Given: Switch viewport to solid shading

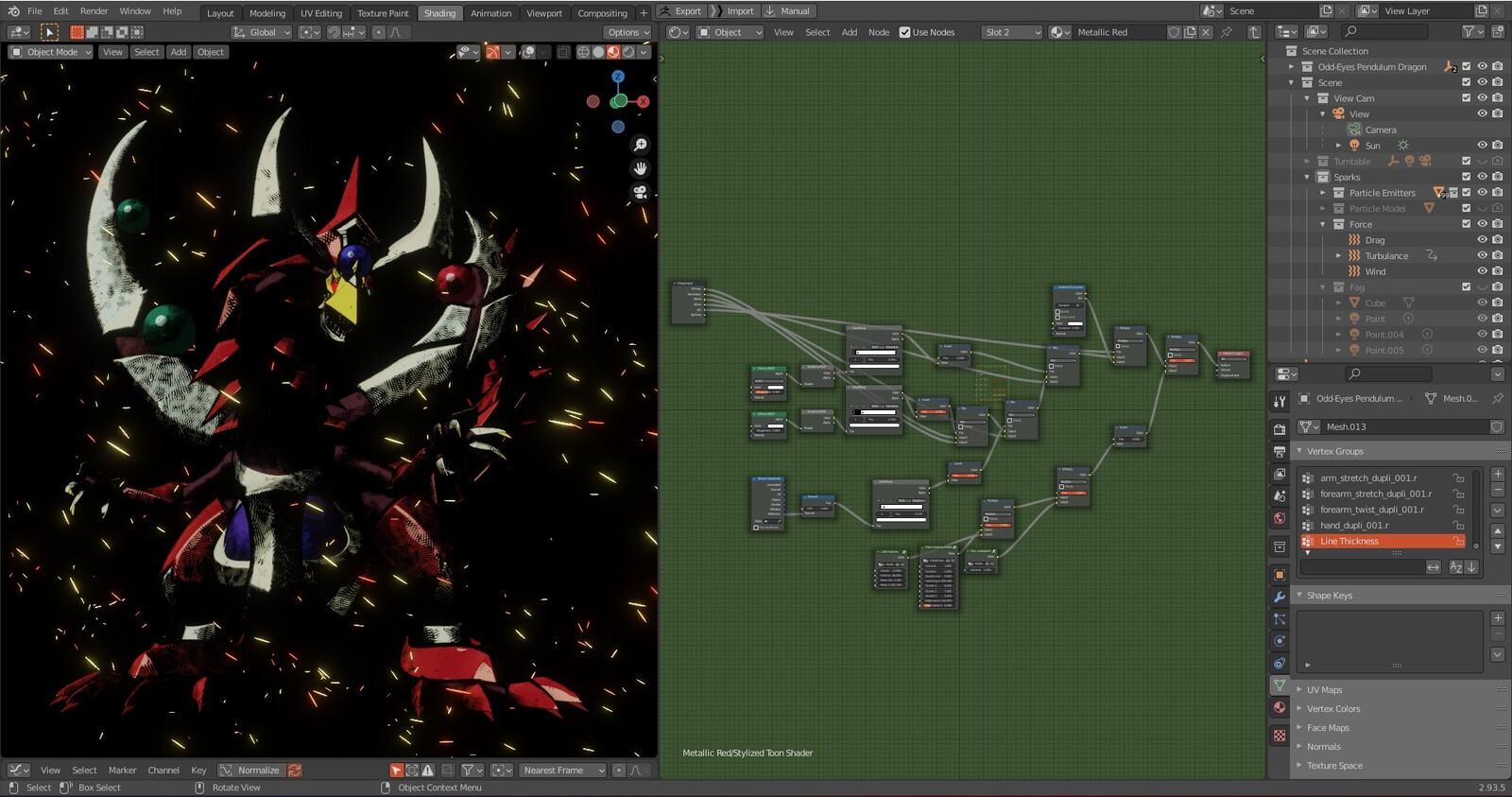Looking at the screenshot, I should 599,52.
